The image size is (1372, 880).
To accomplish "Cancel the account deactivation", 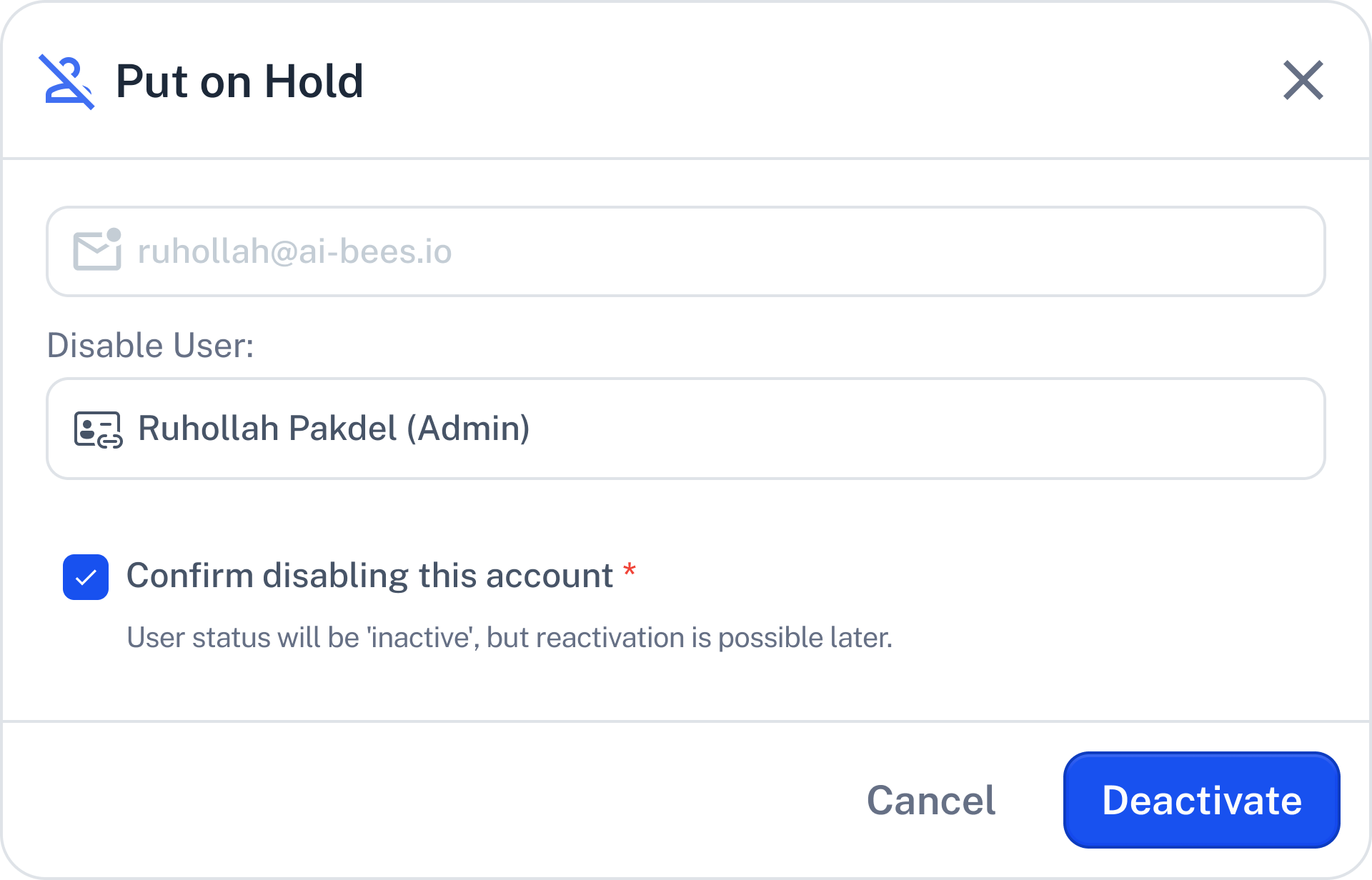I will (931, 800).
